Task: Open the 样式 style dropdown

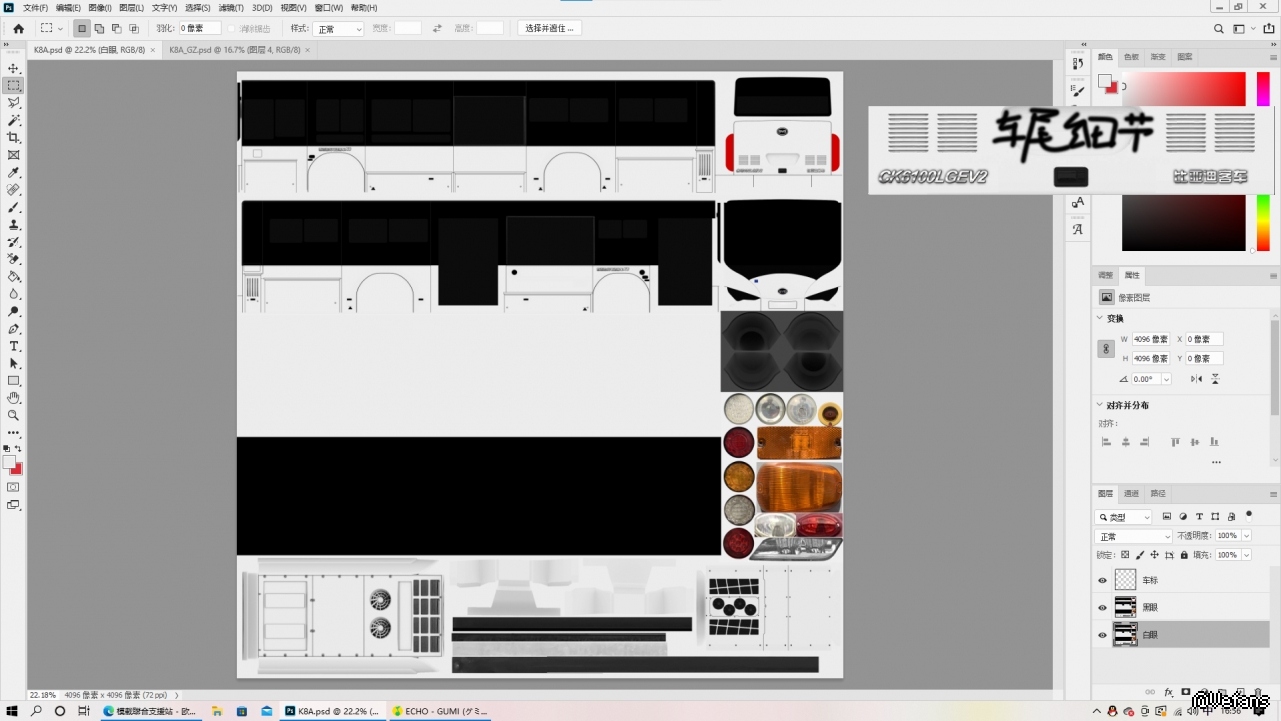Action: 338,29
